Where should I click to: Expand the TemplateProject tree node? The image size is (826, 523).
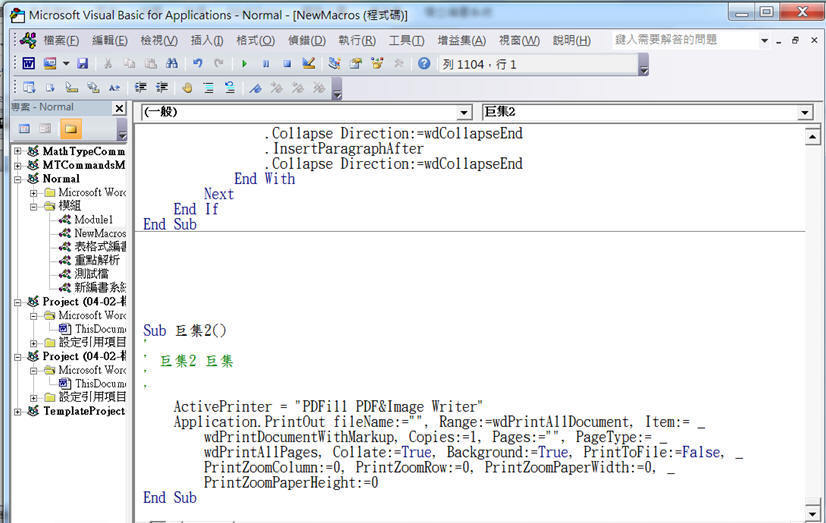(x=18, y=411)
